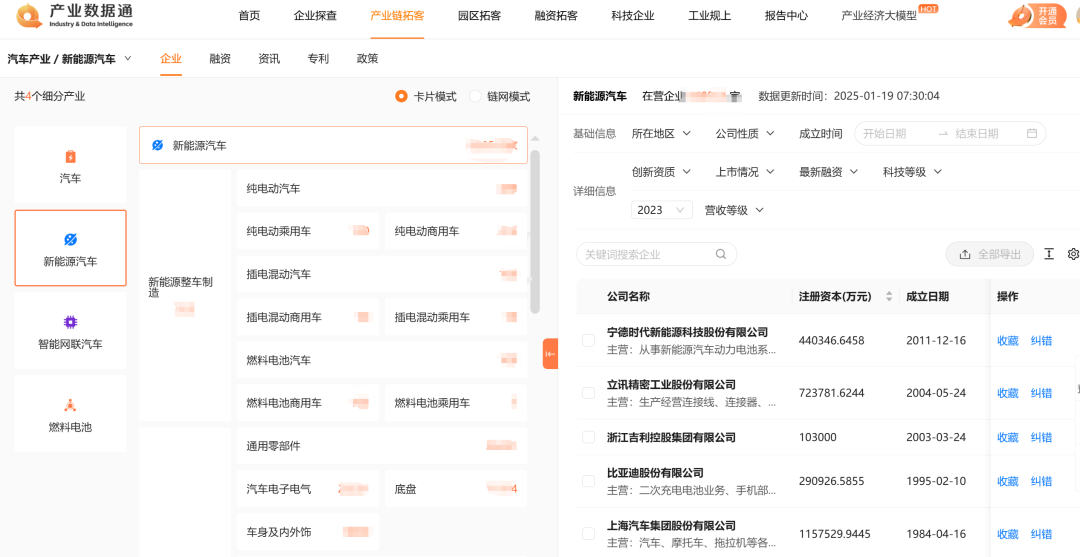Viewport: 1080px width, 557px height.
Task: Open company 浙江吉利控股集团有限公司
Action: 672,437
